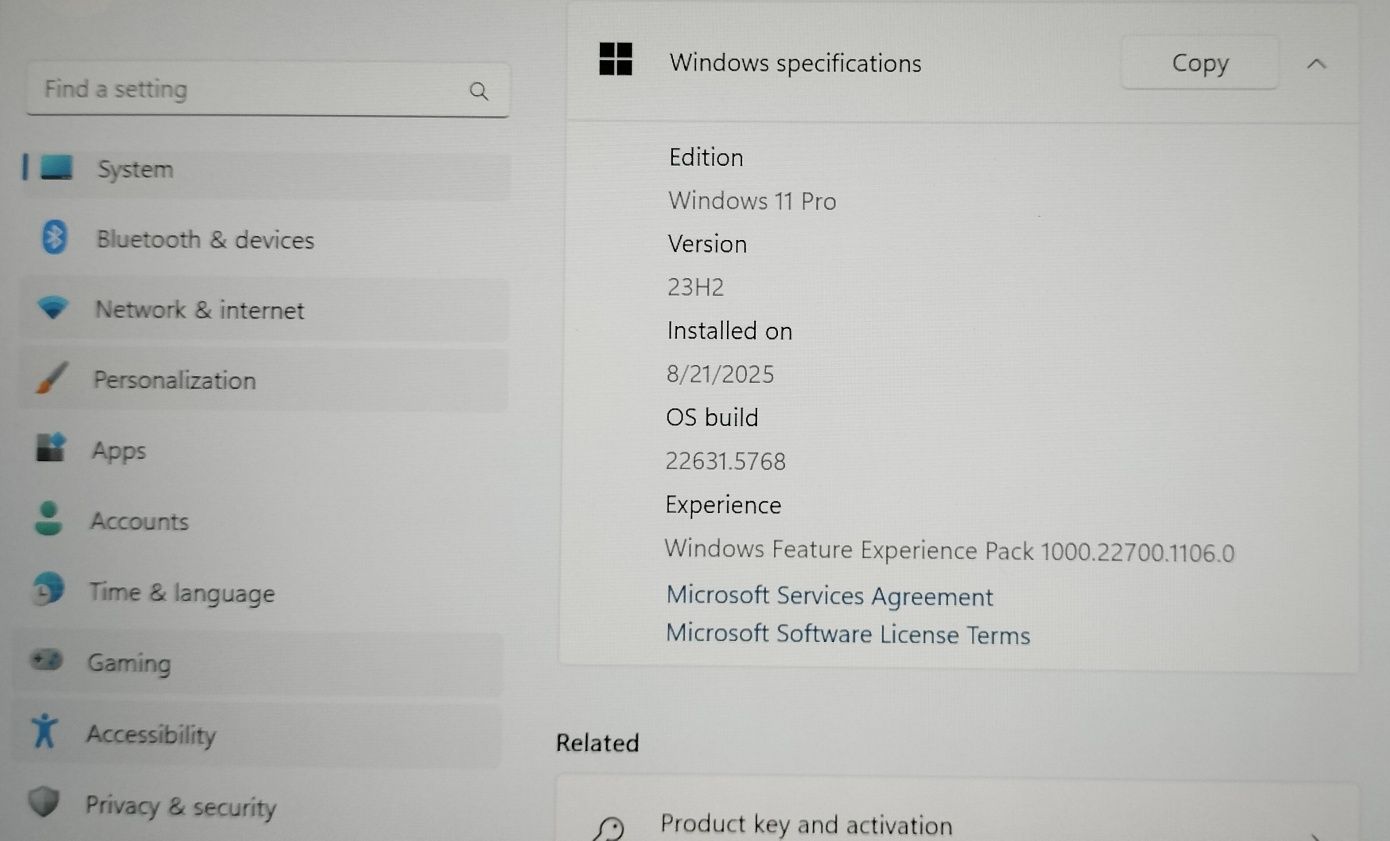Click the Installed on label
This screenshot has height=841, width=1390.
click(730, 331)
